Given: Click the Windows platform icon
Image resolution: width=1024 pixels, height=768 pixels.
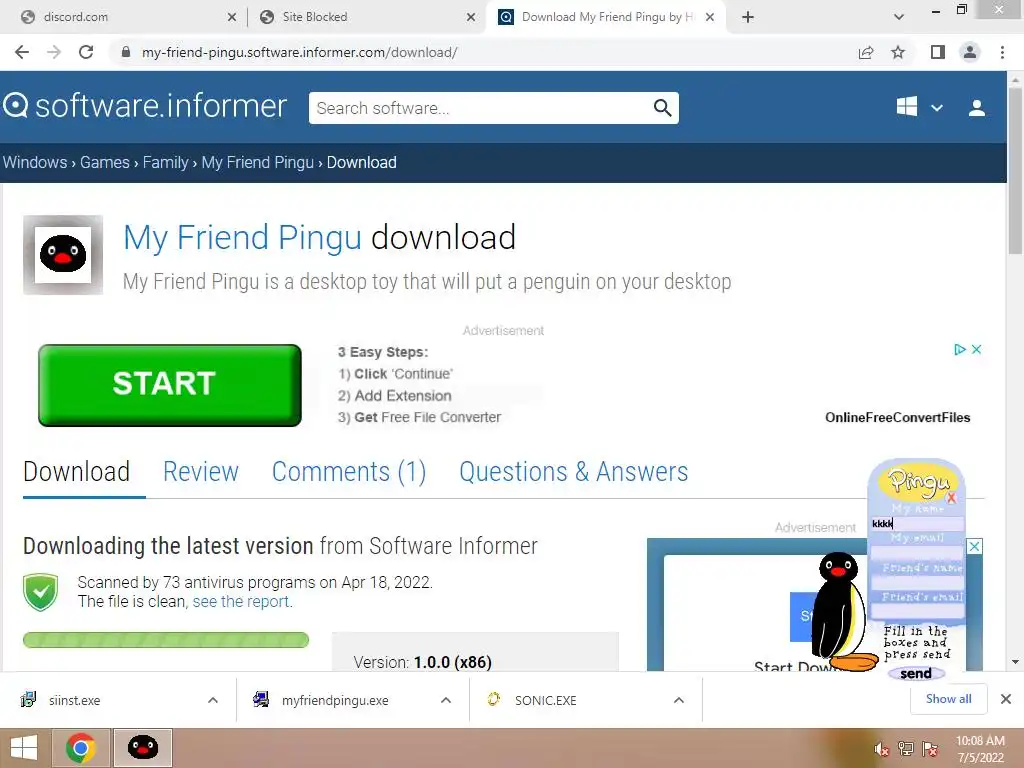Looking at the screenshot, I should [x=906, y=106].
